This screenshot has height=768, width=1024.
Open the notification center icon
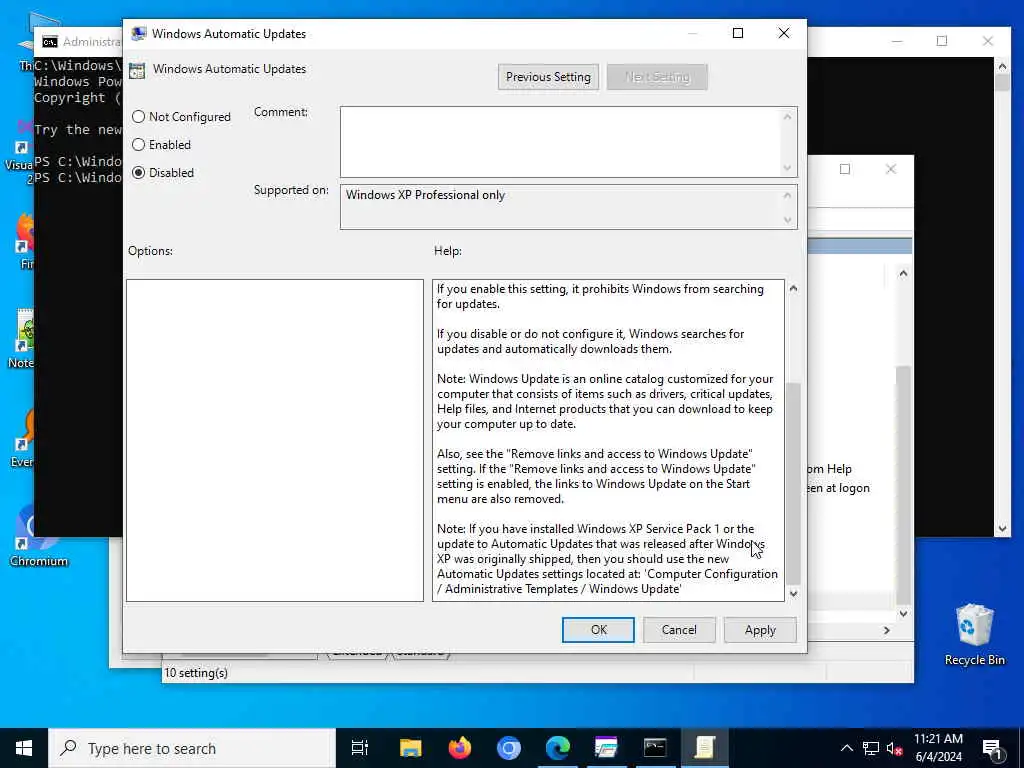[991, 748]
